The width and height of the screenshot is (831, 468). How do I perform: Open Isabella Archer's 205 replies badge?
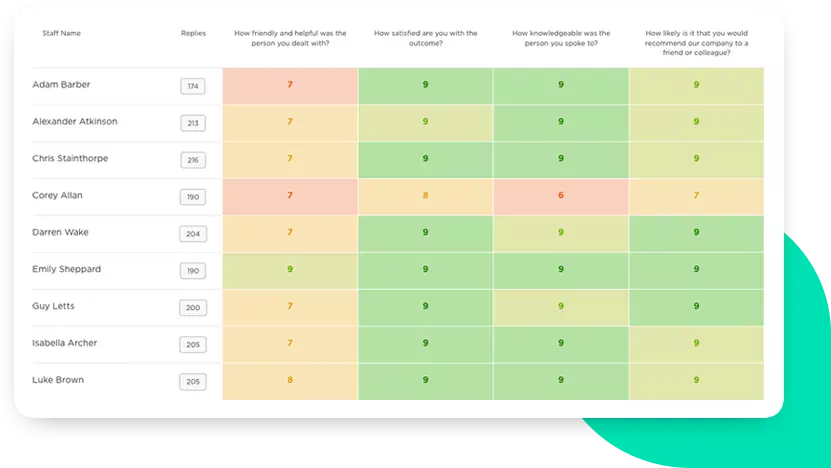click(193, 345)
